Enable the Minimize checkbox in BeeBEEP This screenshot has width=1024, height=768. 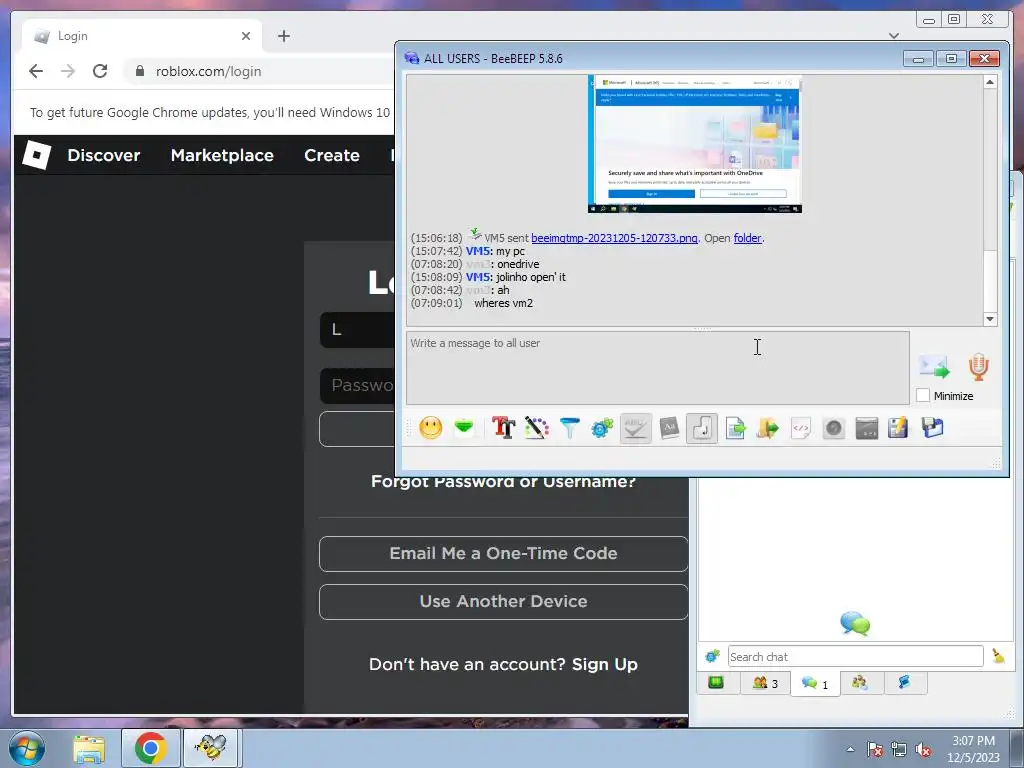(x=923, y=396)
